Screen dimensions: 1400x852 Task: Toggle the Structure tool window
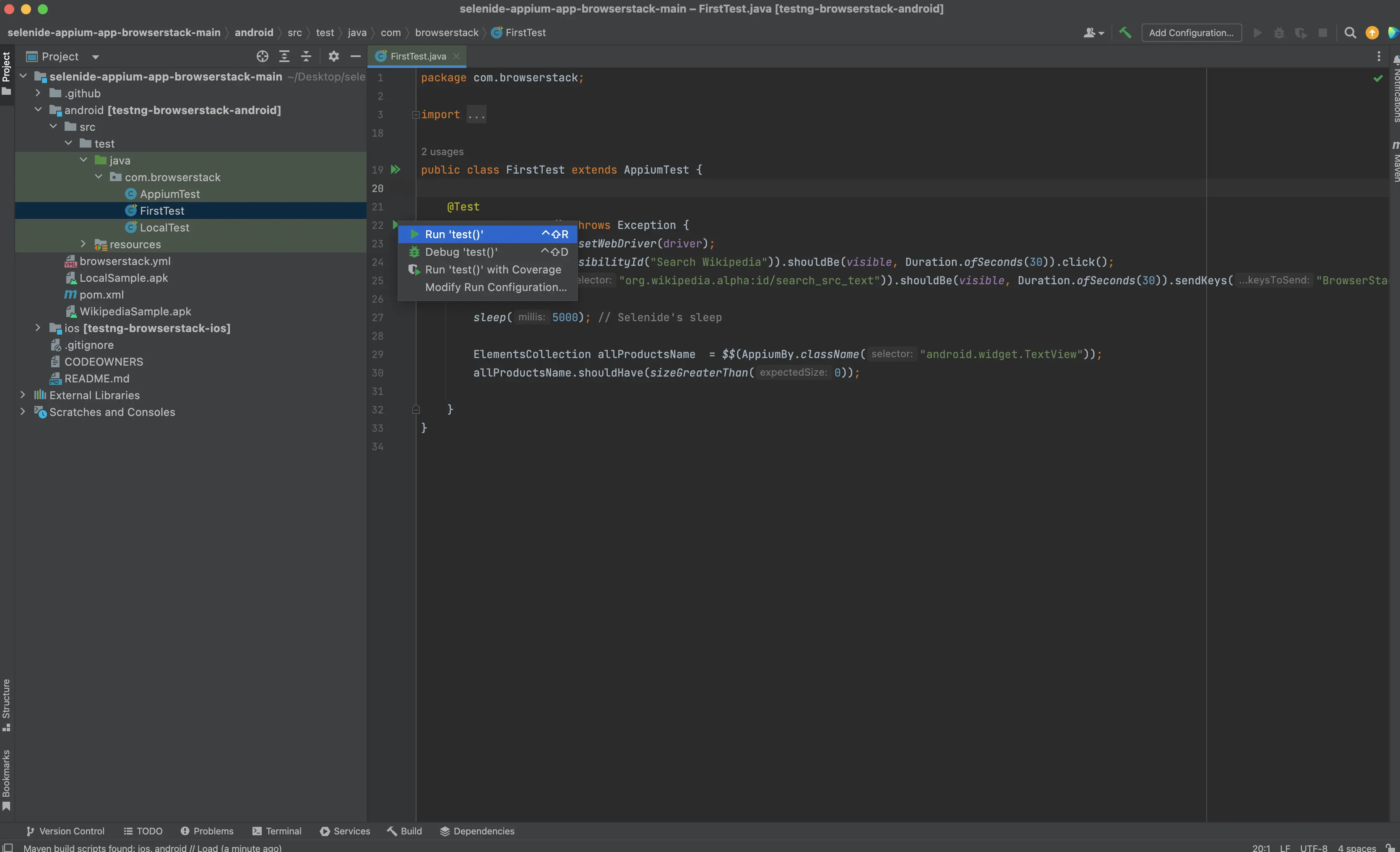coord(6,704)
